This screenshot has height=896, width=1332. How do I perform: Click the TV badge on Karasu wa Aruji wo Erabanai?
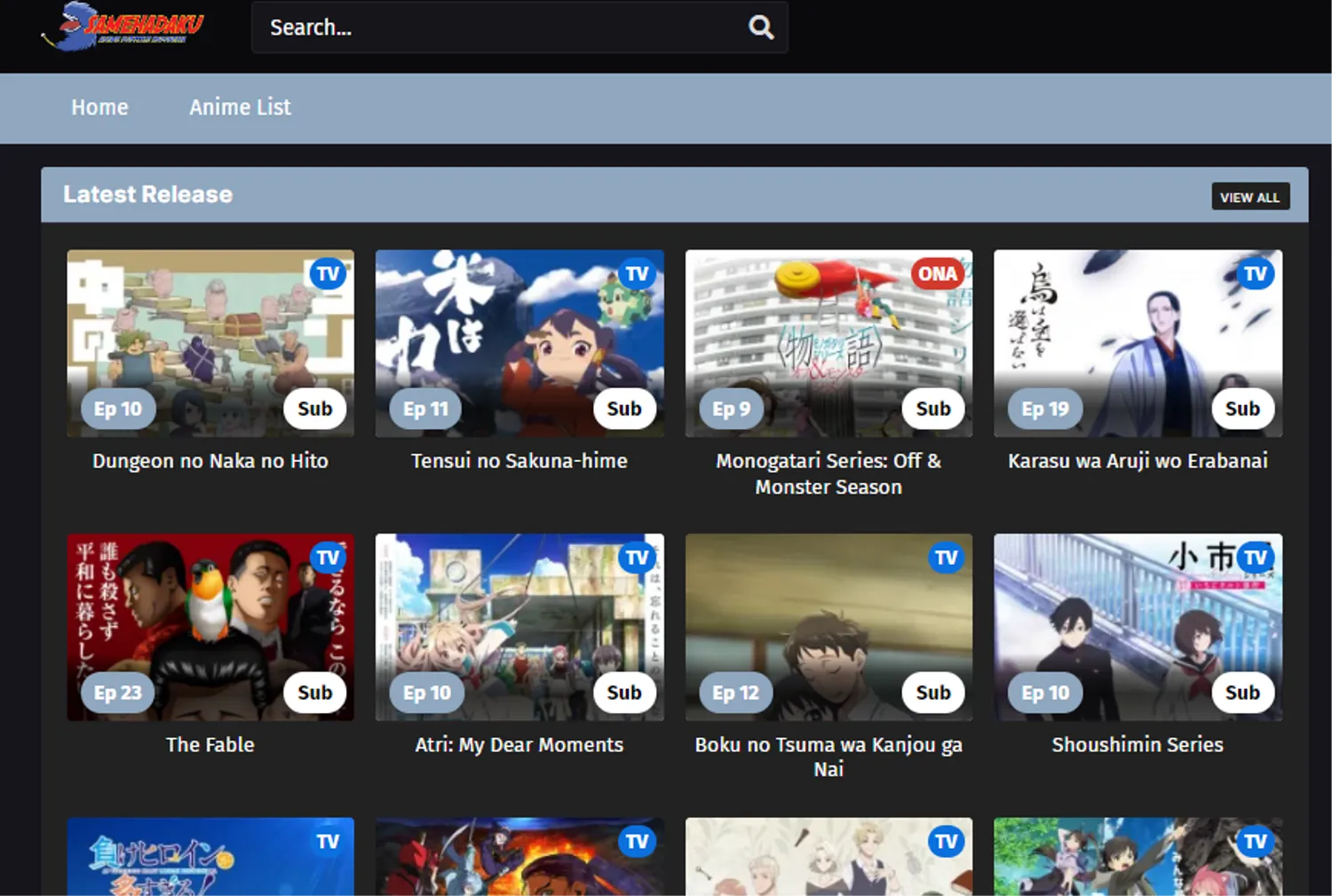(1256, 274)
